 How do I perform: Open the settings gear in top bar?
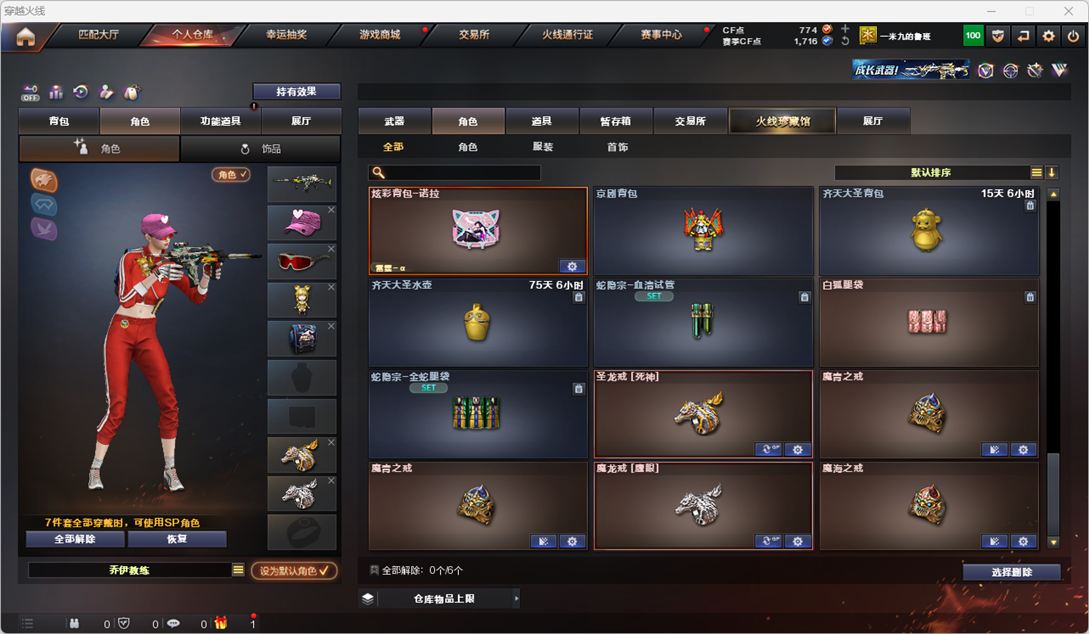(1048, 36)
